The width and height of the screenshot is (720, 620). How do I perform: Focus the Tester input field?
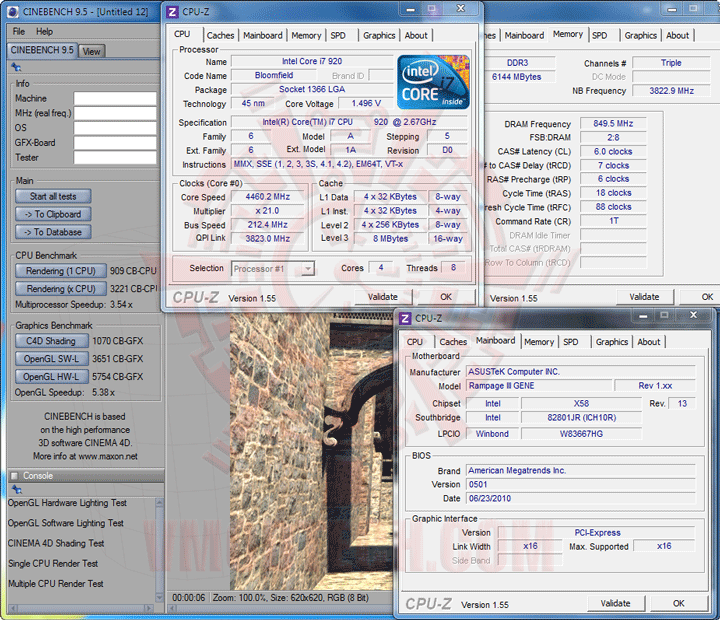[115, 156]
